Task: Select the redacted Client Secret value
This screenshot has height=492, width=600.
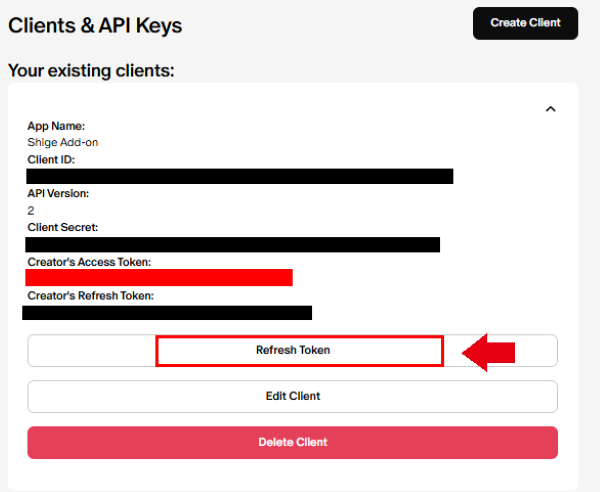Action: point(232,244)
